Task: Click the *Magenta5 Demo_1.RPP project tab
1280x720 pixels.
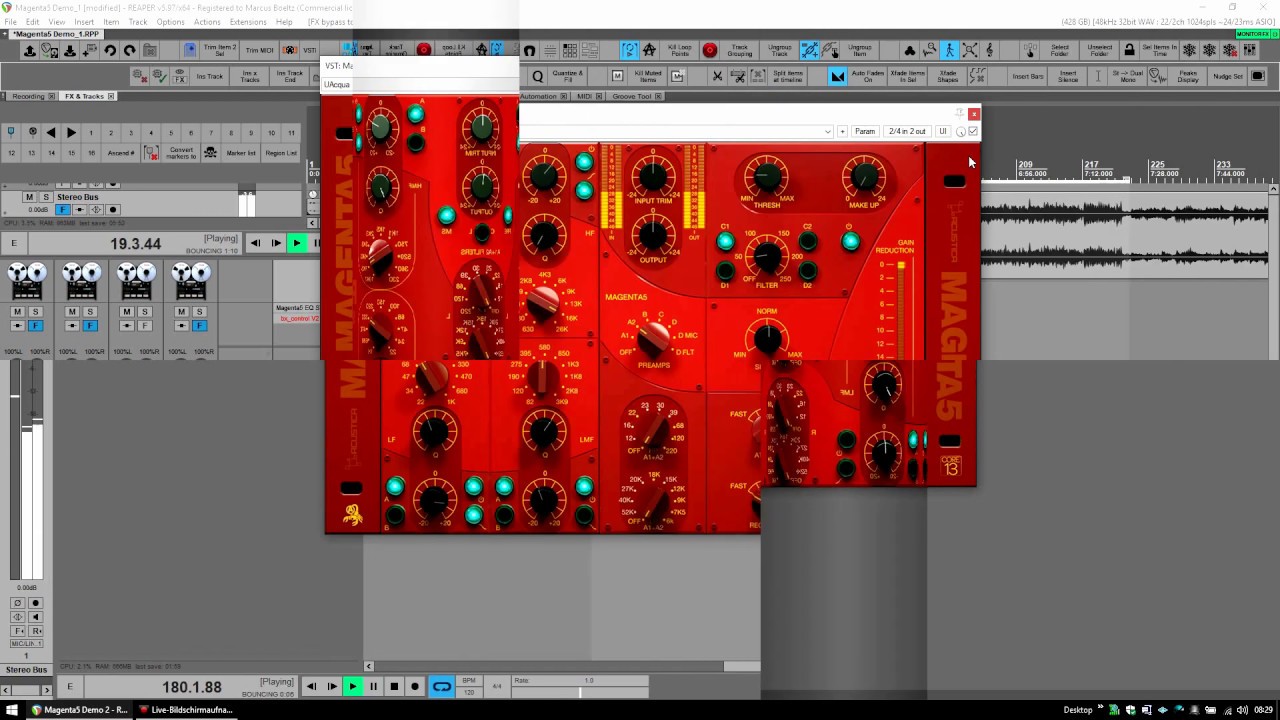Action: (x=55, y=34)
